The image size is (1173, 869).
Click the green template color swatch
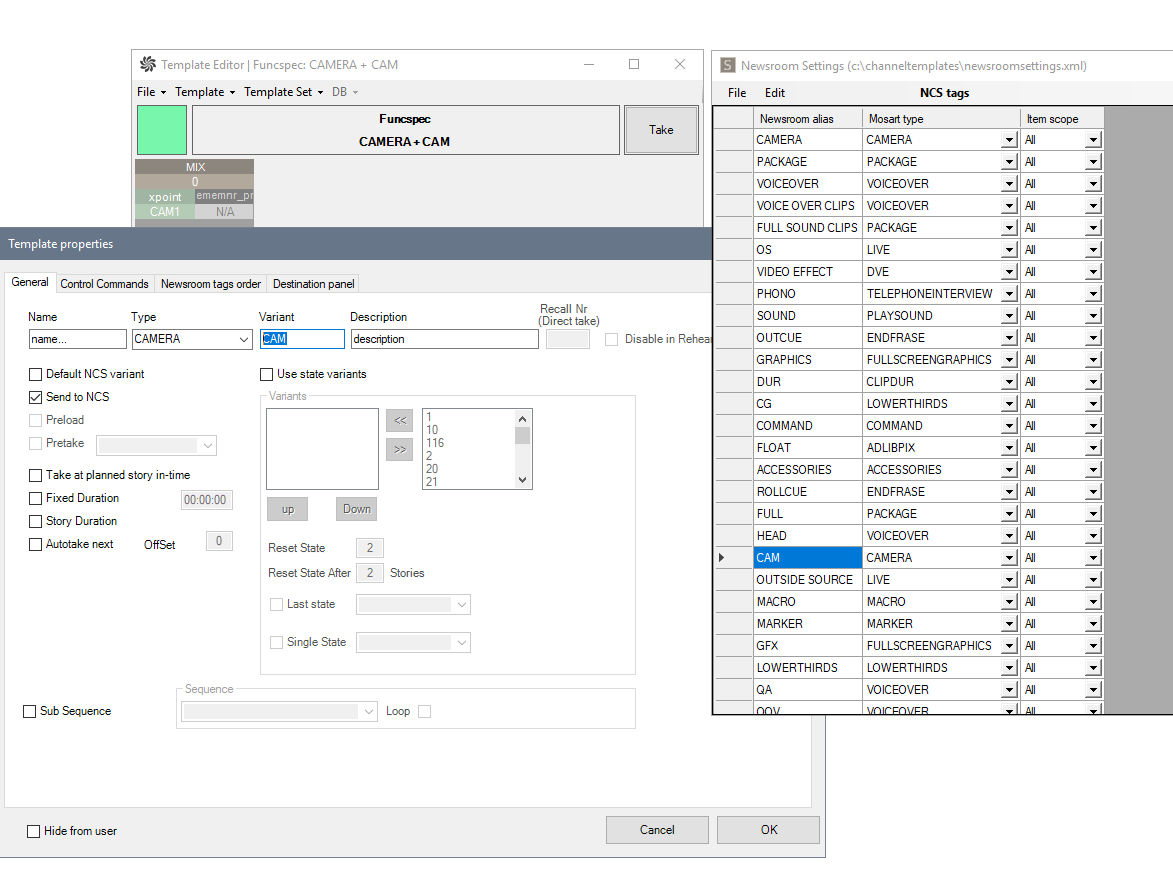pos(162,130)
